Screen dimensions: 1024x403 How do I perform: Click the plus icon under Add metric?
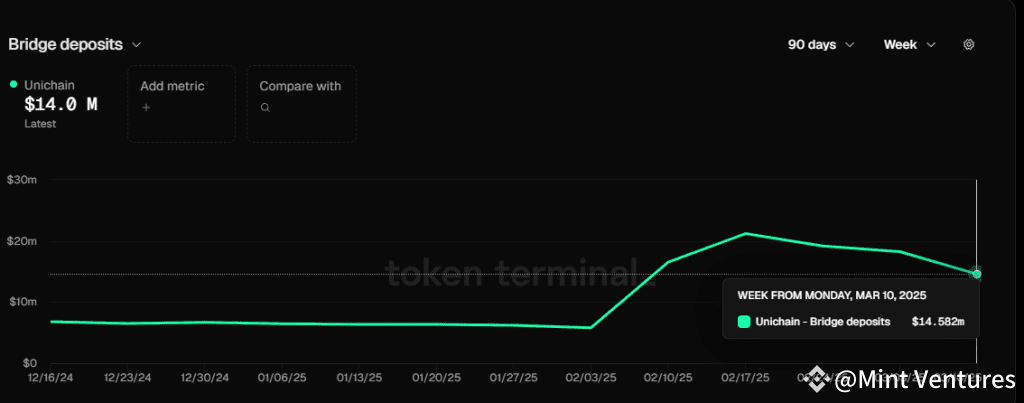146,107
